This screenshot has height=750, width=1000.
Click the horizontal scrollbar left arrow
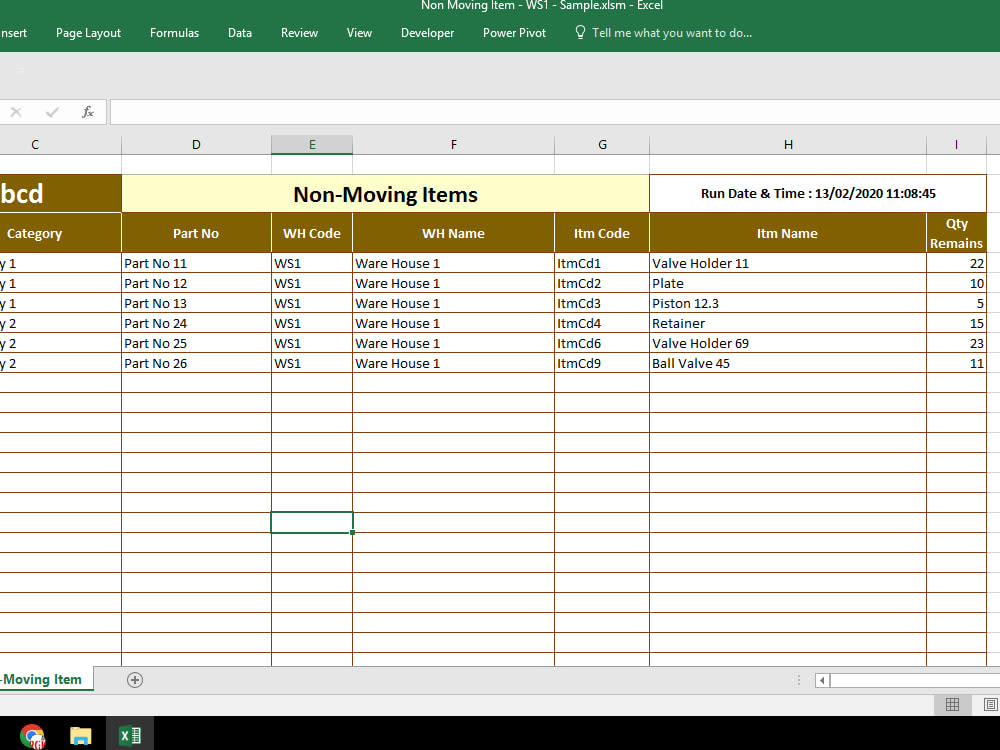click(x=821, y=680)
